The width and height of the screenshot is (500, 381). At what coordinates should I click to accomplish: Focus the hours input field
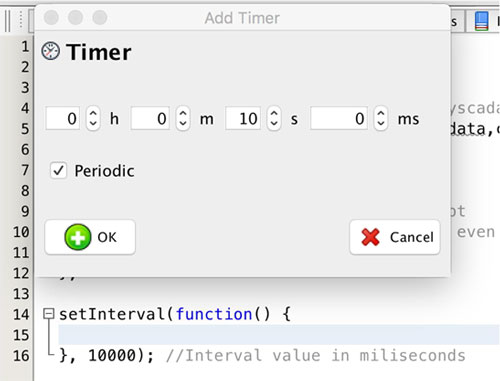pyautogui.click(x=63, y=118)
